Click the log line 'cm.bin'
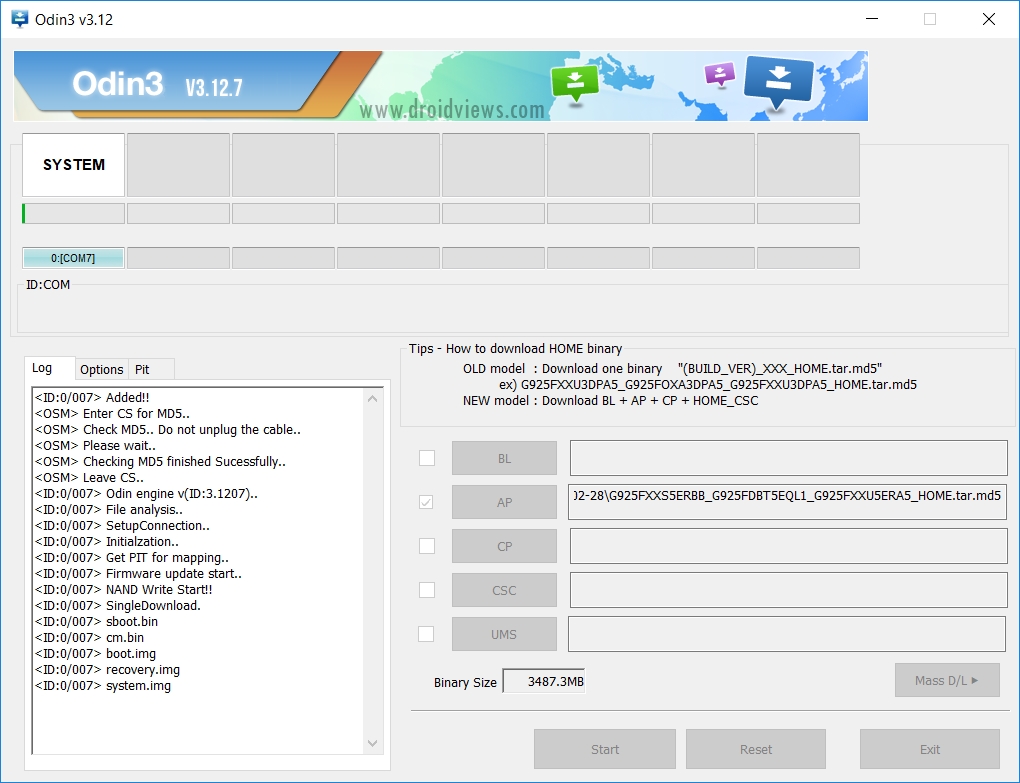This screenshot has width=1020, height=783. tap(89, 637)
